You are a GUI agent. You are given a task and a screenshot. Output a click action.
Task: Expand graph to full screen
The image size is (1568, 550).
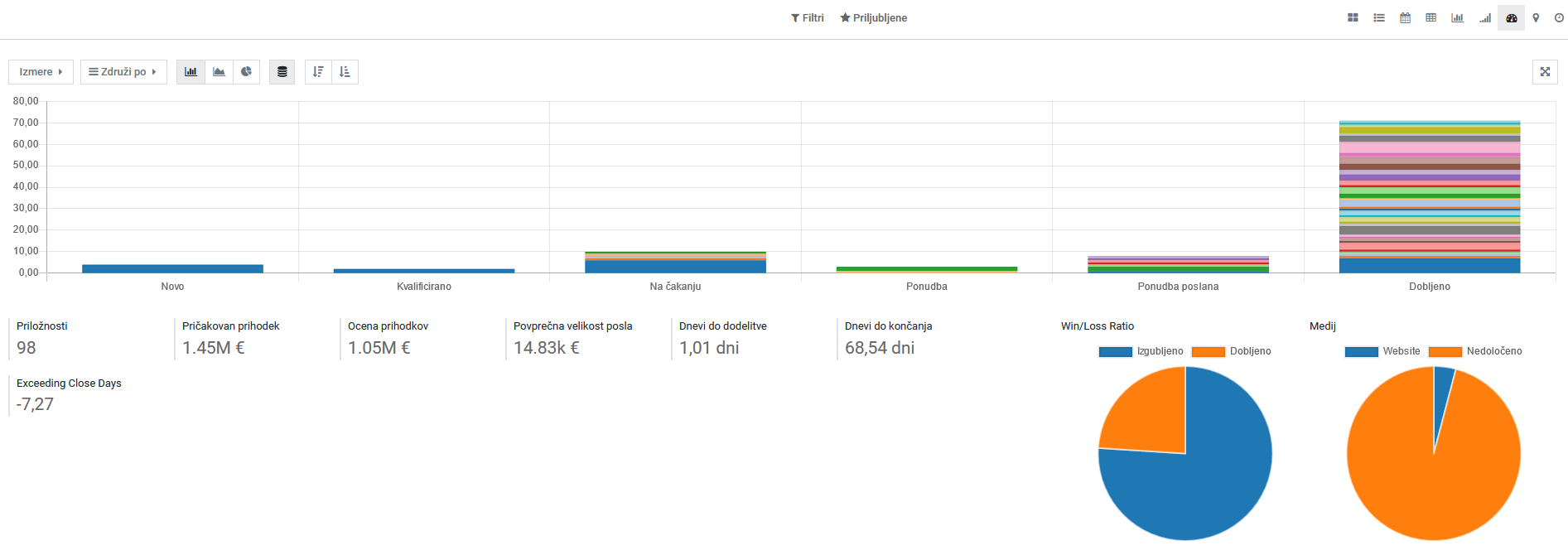click(1545, 72)
